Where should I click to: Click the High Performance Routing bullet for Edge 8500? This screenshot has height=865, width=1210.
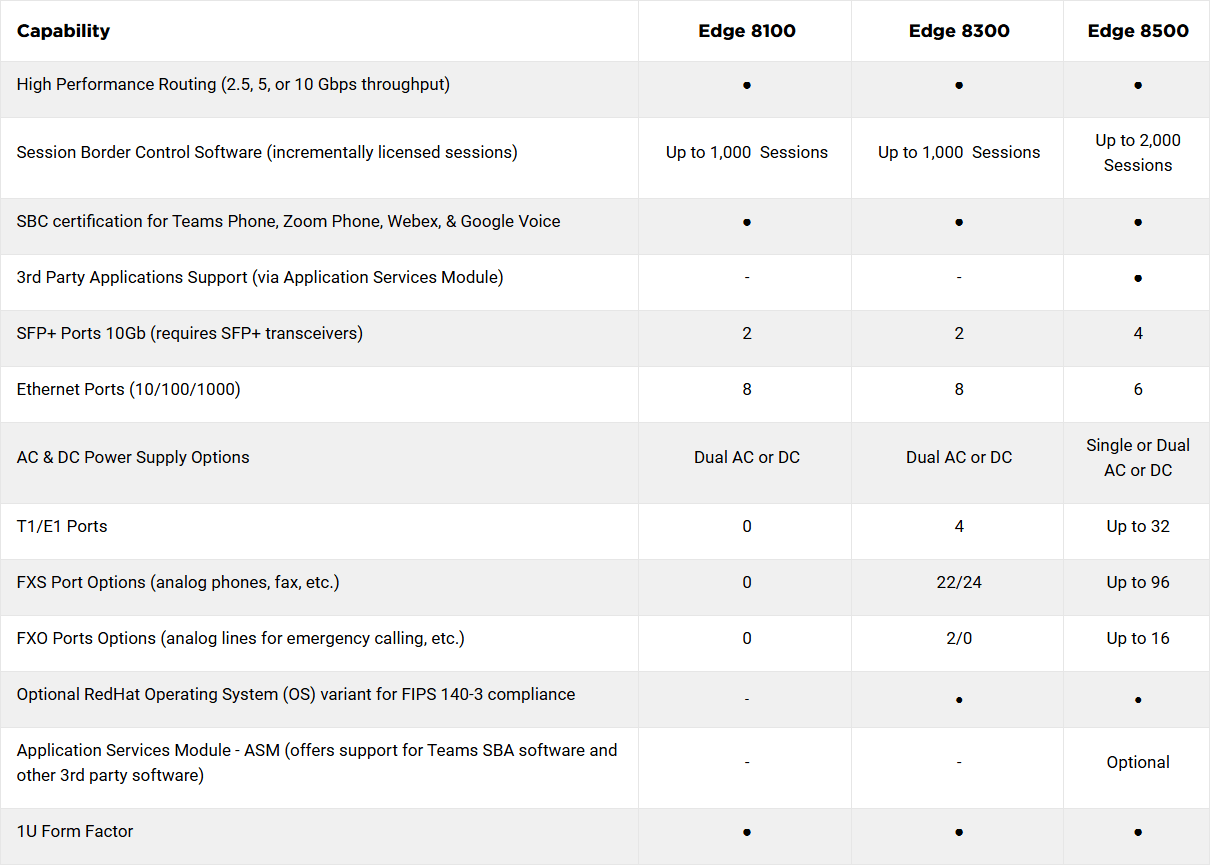pos(1138,86)
